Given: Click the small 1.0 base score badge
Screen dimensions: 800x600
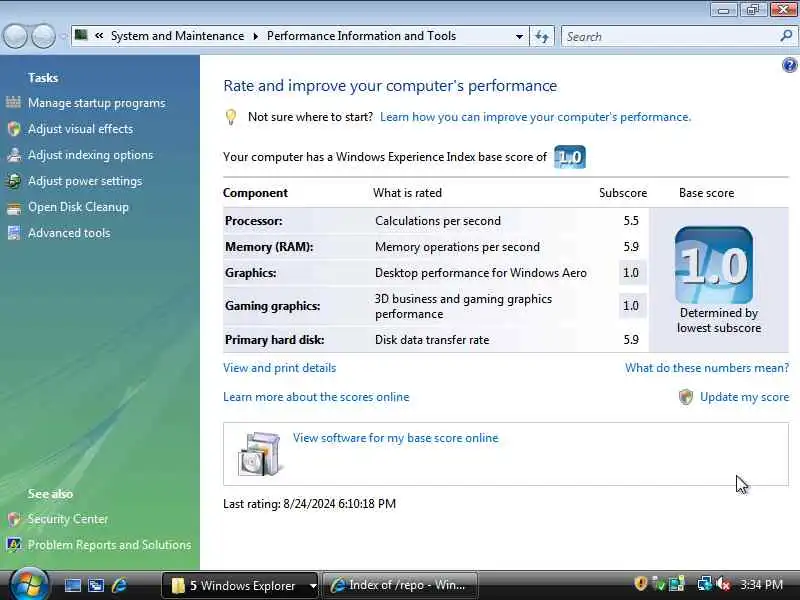Looking at the screenshot, I should coord(569,157).
